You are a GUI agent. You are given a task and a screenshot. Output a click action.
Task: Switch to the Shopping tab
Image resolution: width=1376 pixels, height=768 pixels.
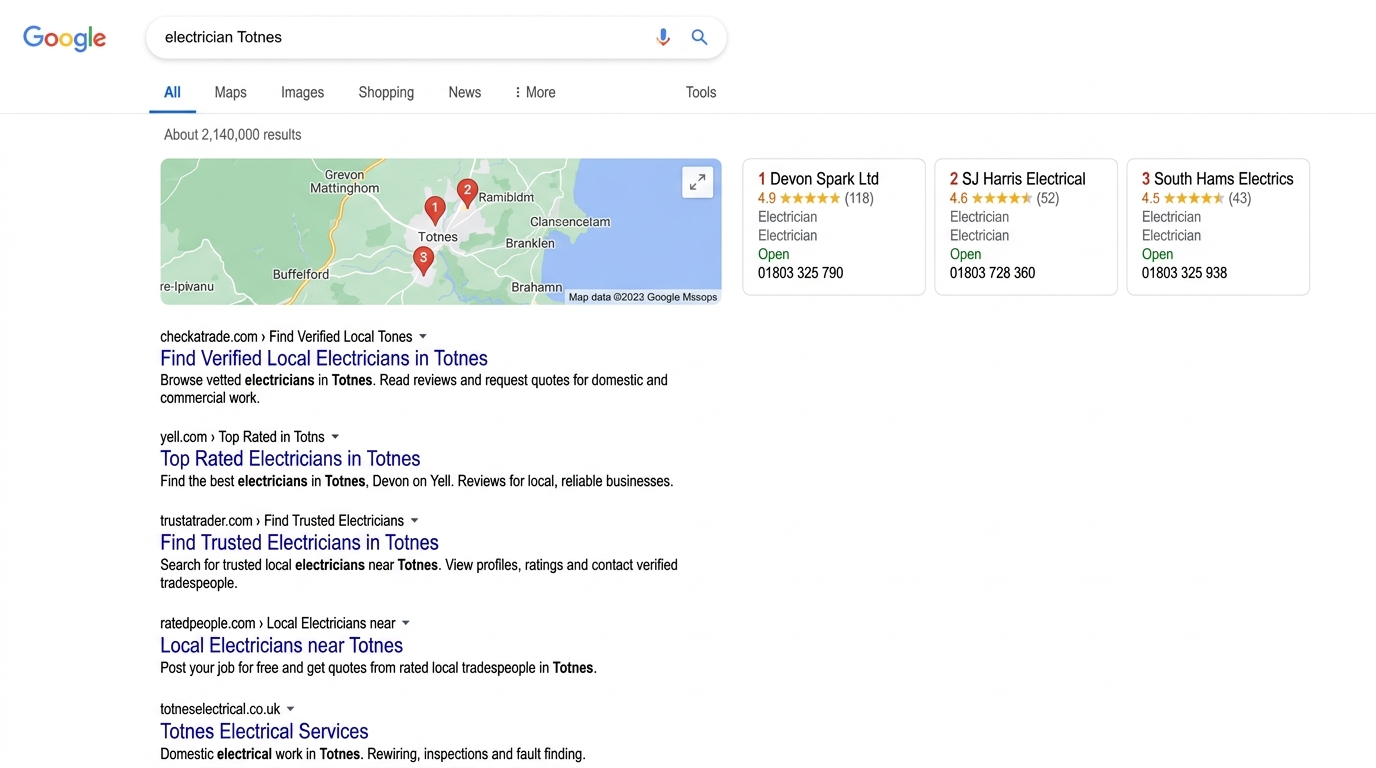386,92
